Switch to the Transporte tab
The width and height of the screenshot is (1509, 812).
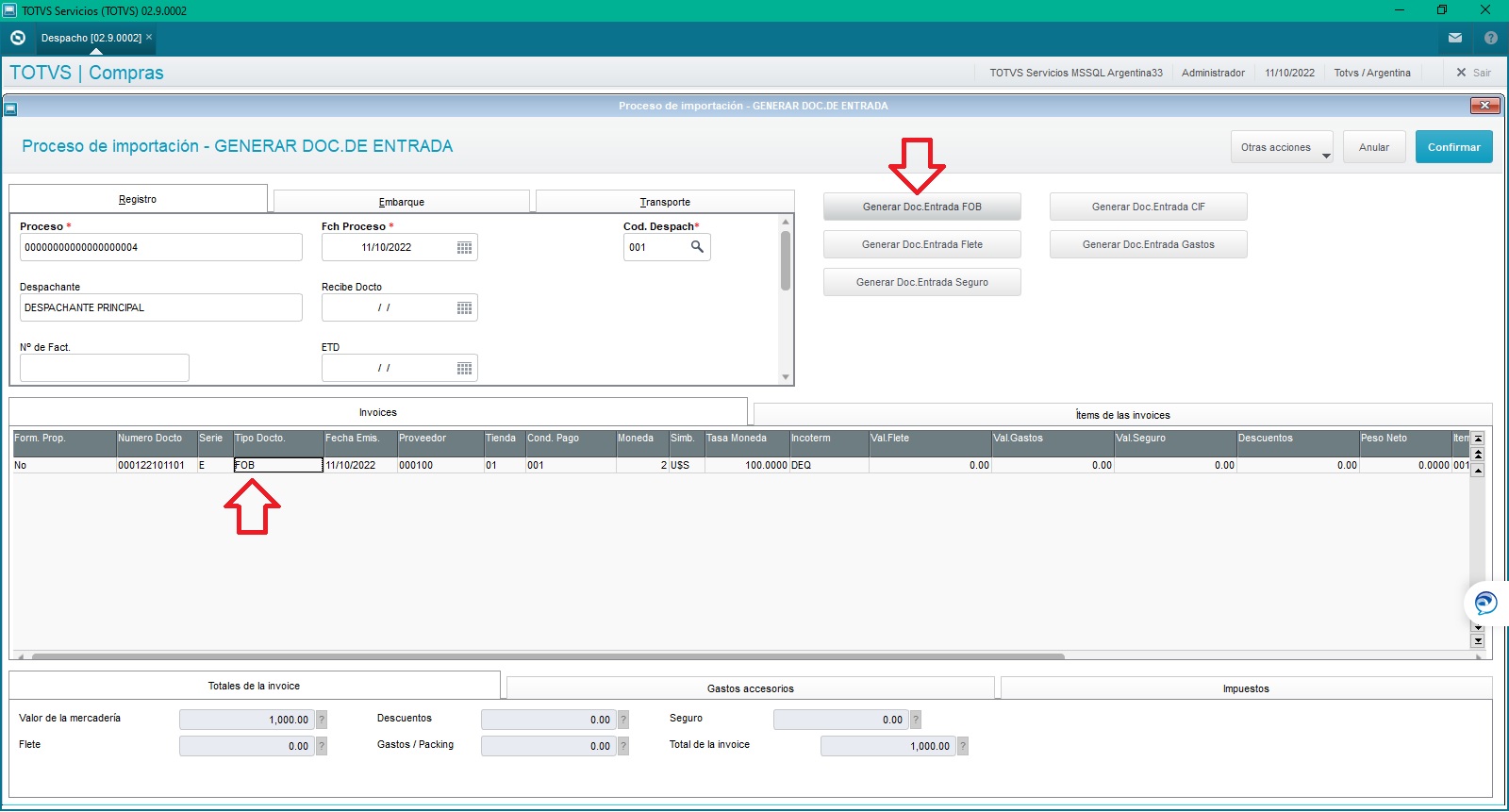click(x=665, y=202)
